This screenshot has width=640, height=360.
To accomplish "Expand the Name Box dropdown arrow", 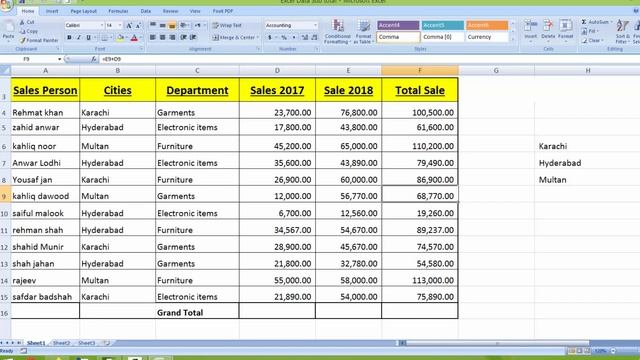I will click(x=60, y=59).
